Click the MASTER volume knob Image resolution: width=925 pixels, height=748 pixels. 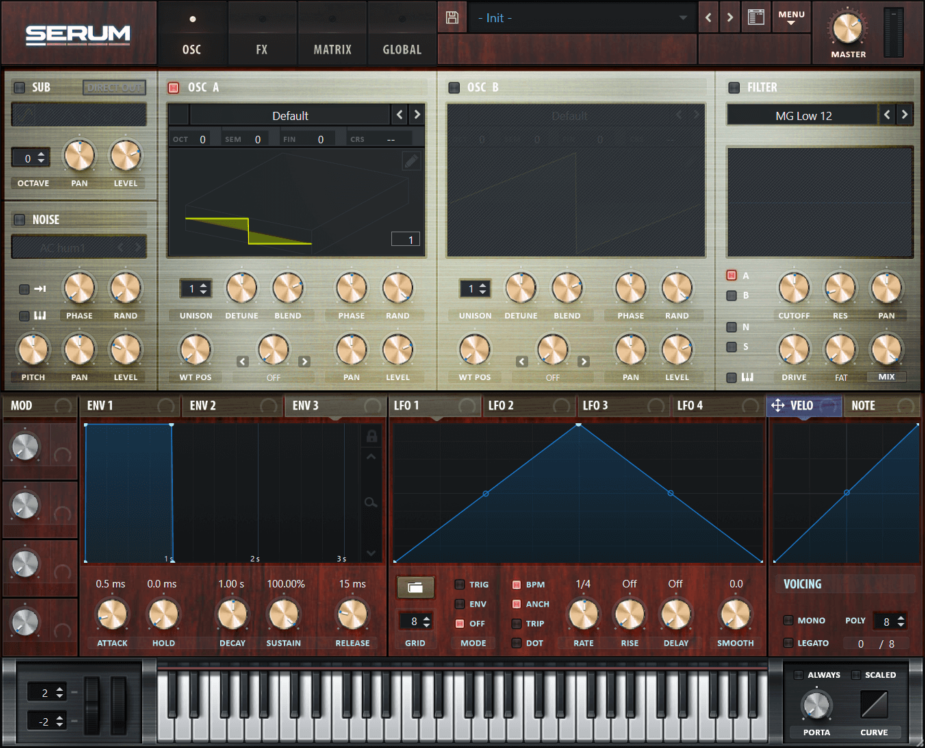tap(847, 28)
